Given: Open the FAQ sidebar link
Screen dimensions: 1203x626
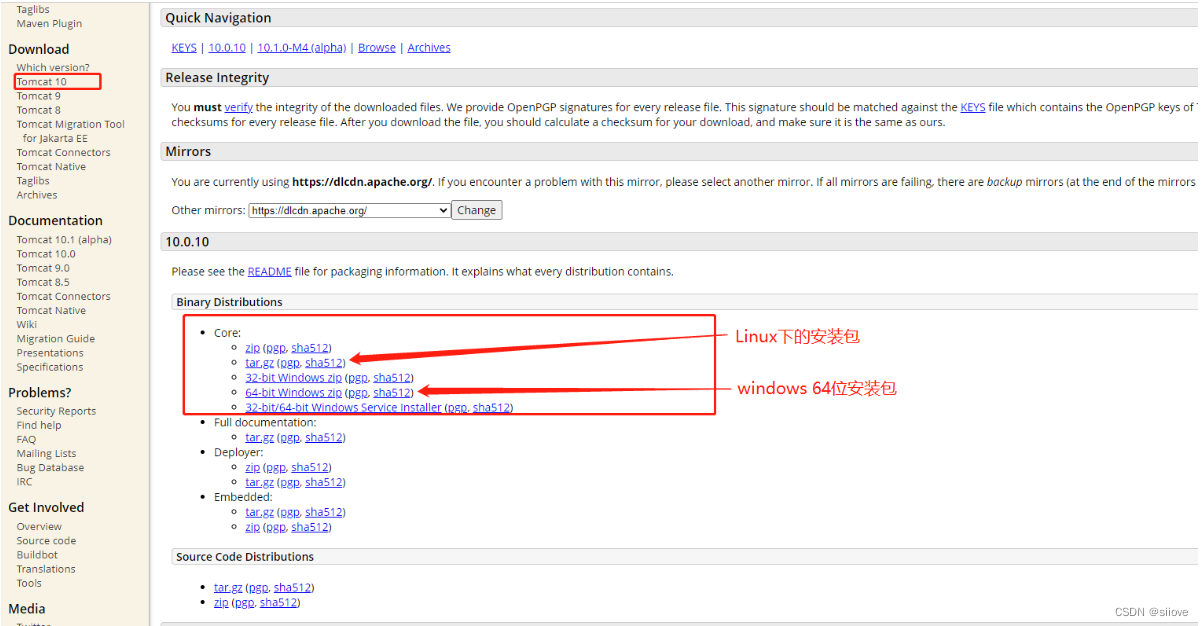Looking at the screenshot, I should click(x=26, y=439).
